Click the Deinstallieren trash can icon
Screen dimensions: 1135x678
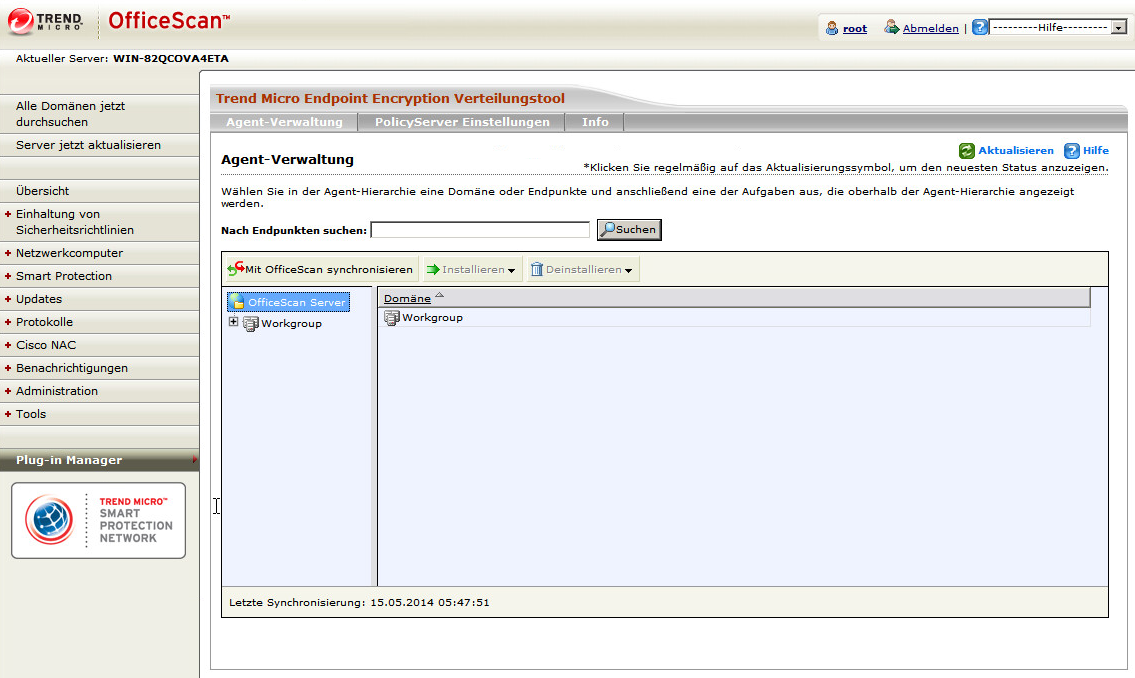(538, 269)
